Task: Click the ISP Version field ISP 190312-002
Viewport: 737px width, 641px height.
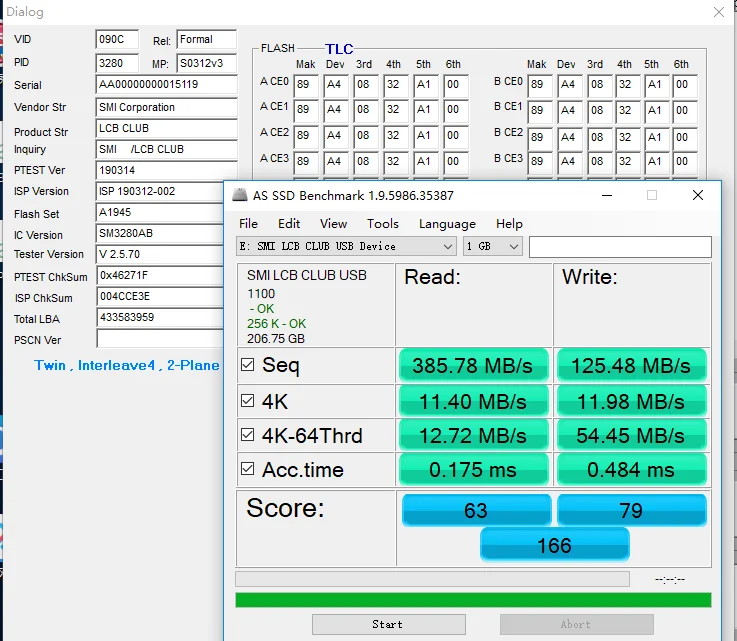Action: point(160,191)
